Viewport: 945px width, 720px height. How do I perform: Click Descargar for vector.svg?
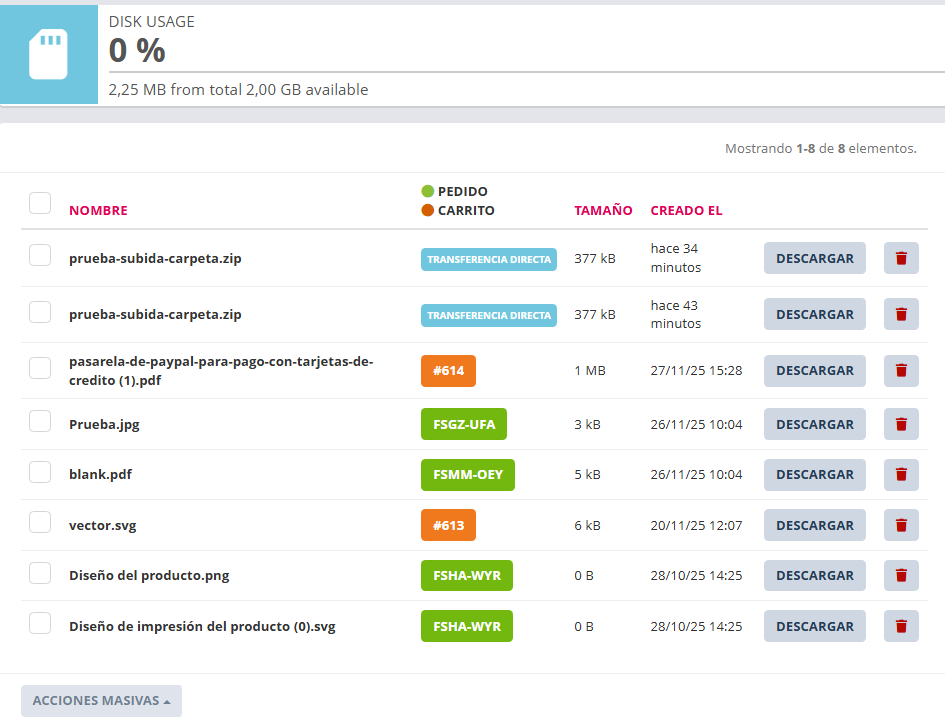814,525
